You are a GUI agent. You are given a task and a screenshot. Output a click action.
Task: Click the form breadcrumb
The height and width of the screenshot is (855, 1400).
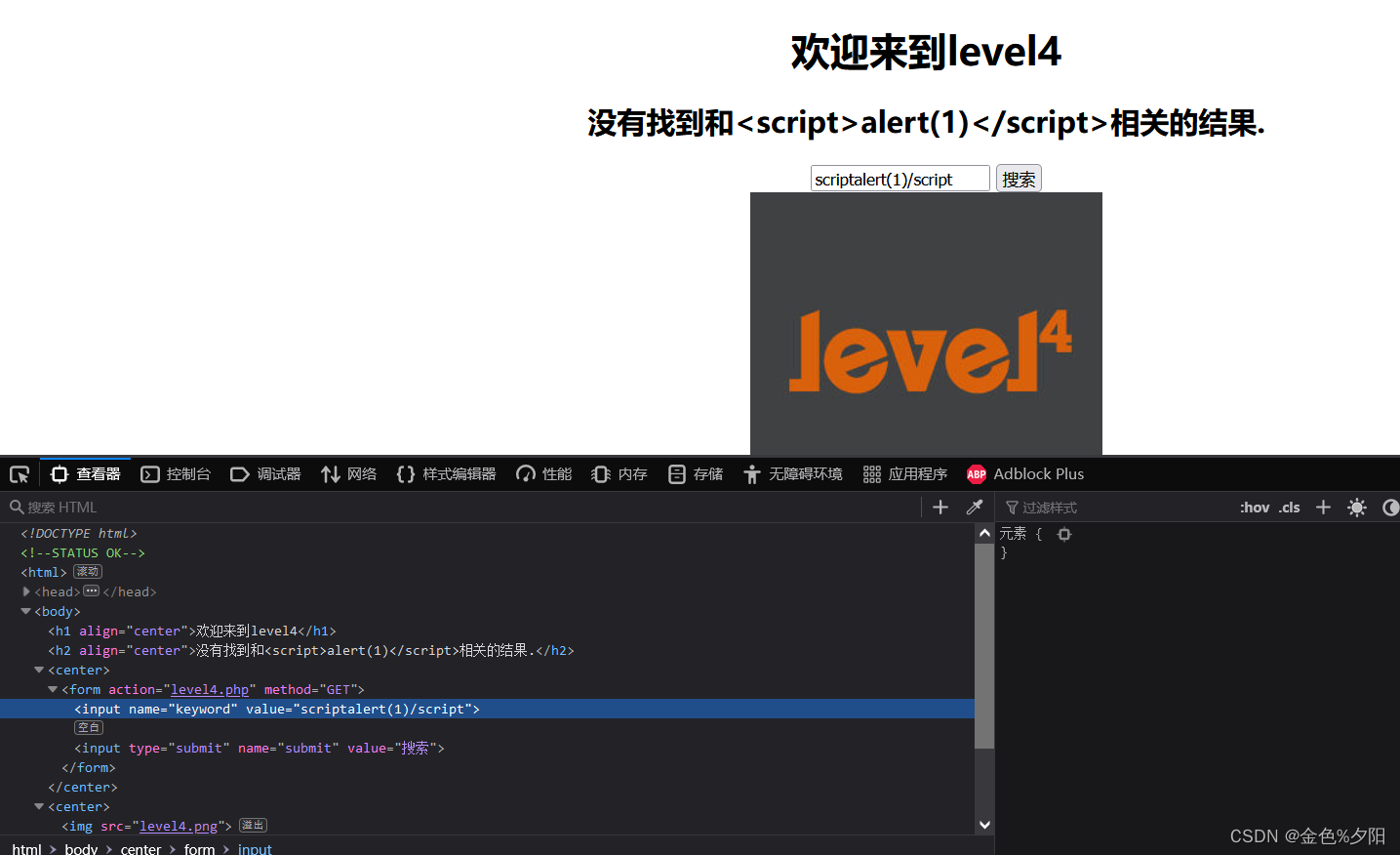(199, 849)
